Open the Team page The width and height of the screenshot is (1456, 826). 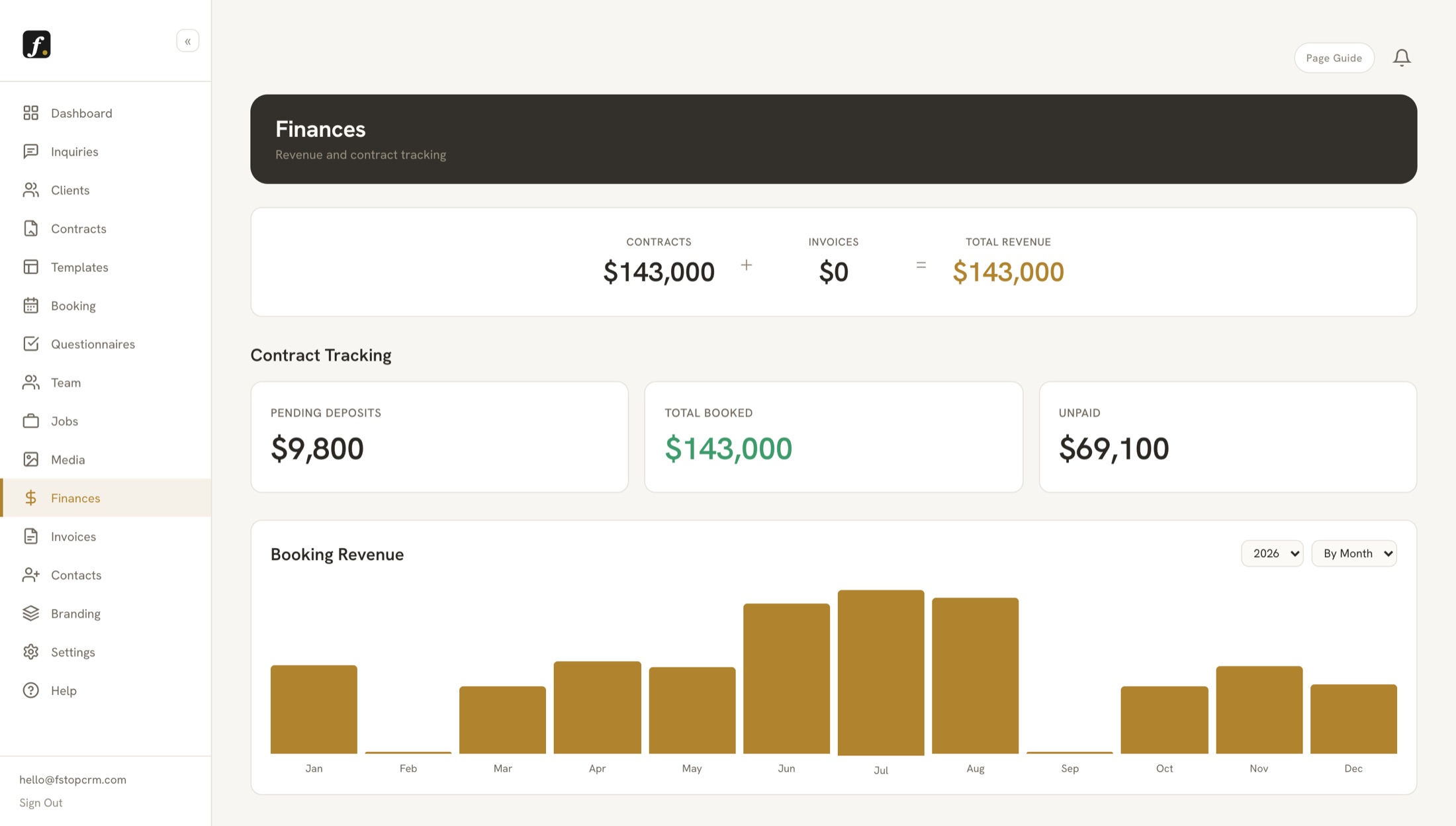[x=106, y=383]
